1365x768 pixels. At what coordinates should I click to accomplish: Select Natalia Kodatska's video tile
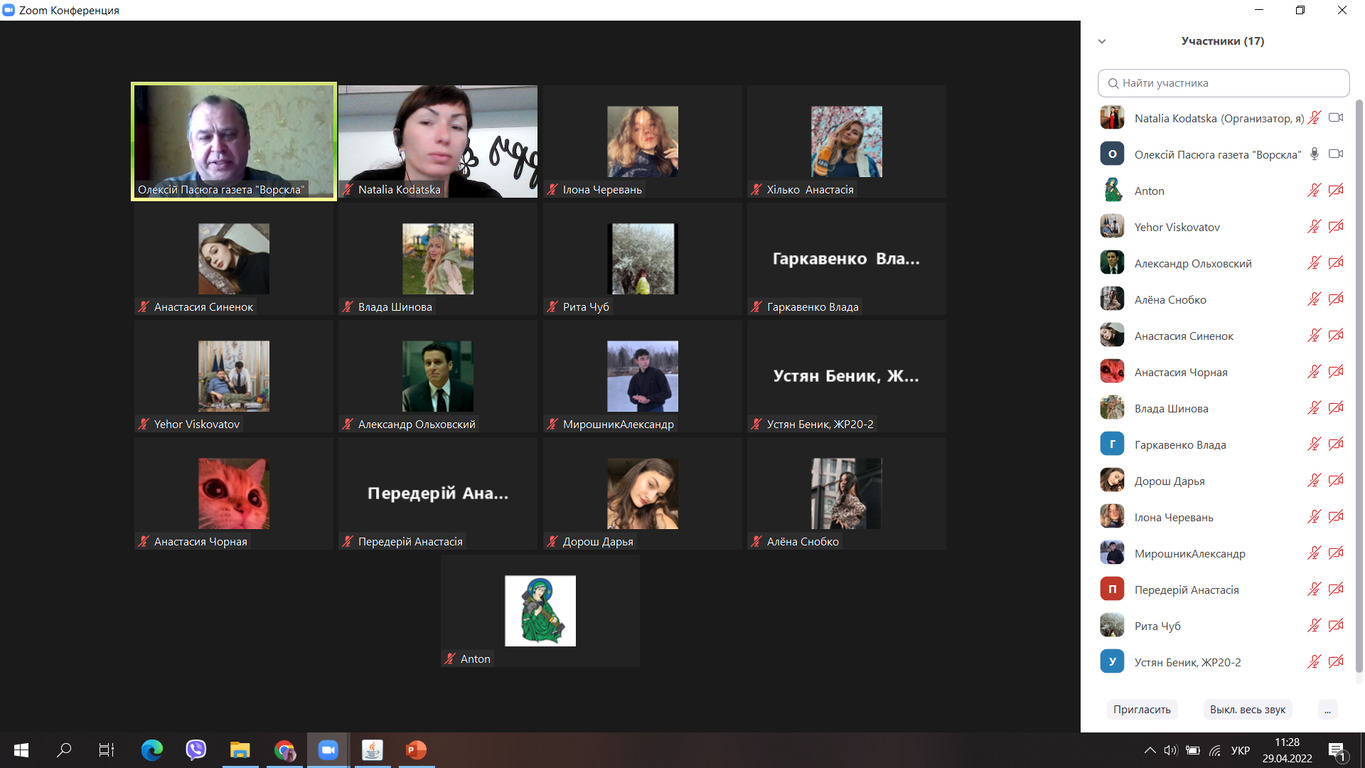click(x=437, y=141)
